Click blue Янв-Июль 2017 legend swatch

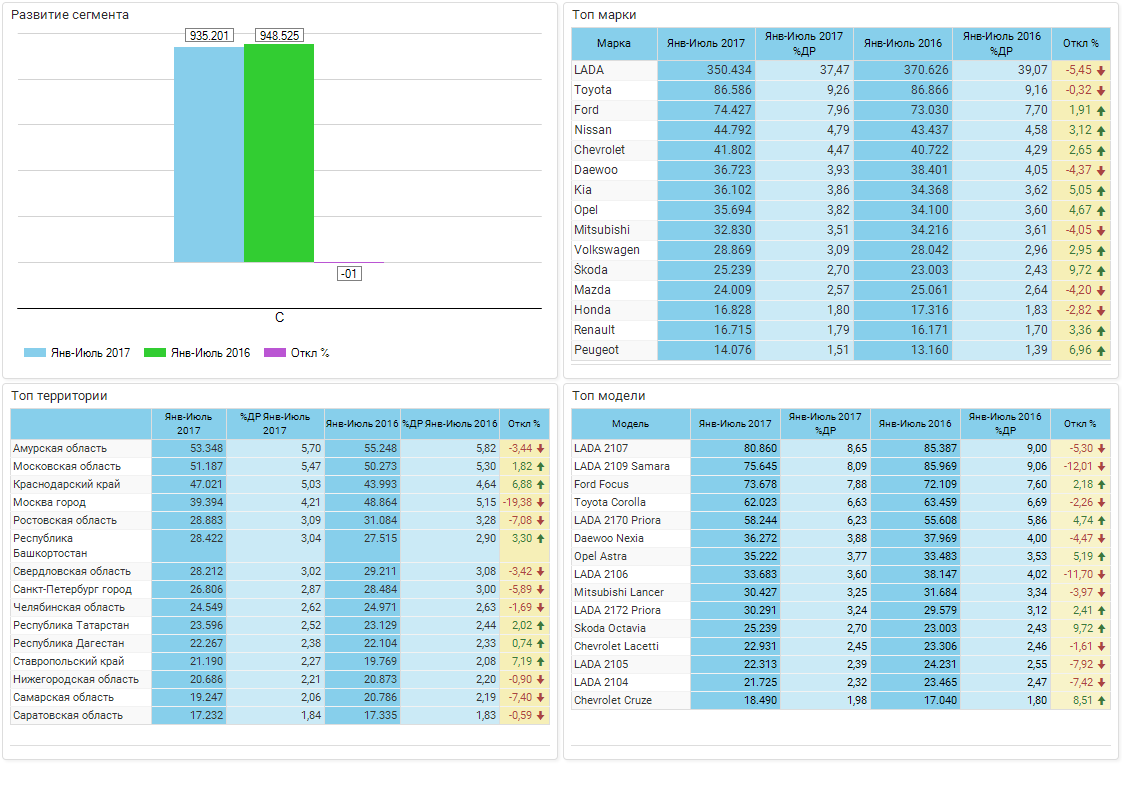[x=35, y=353]
